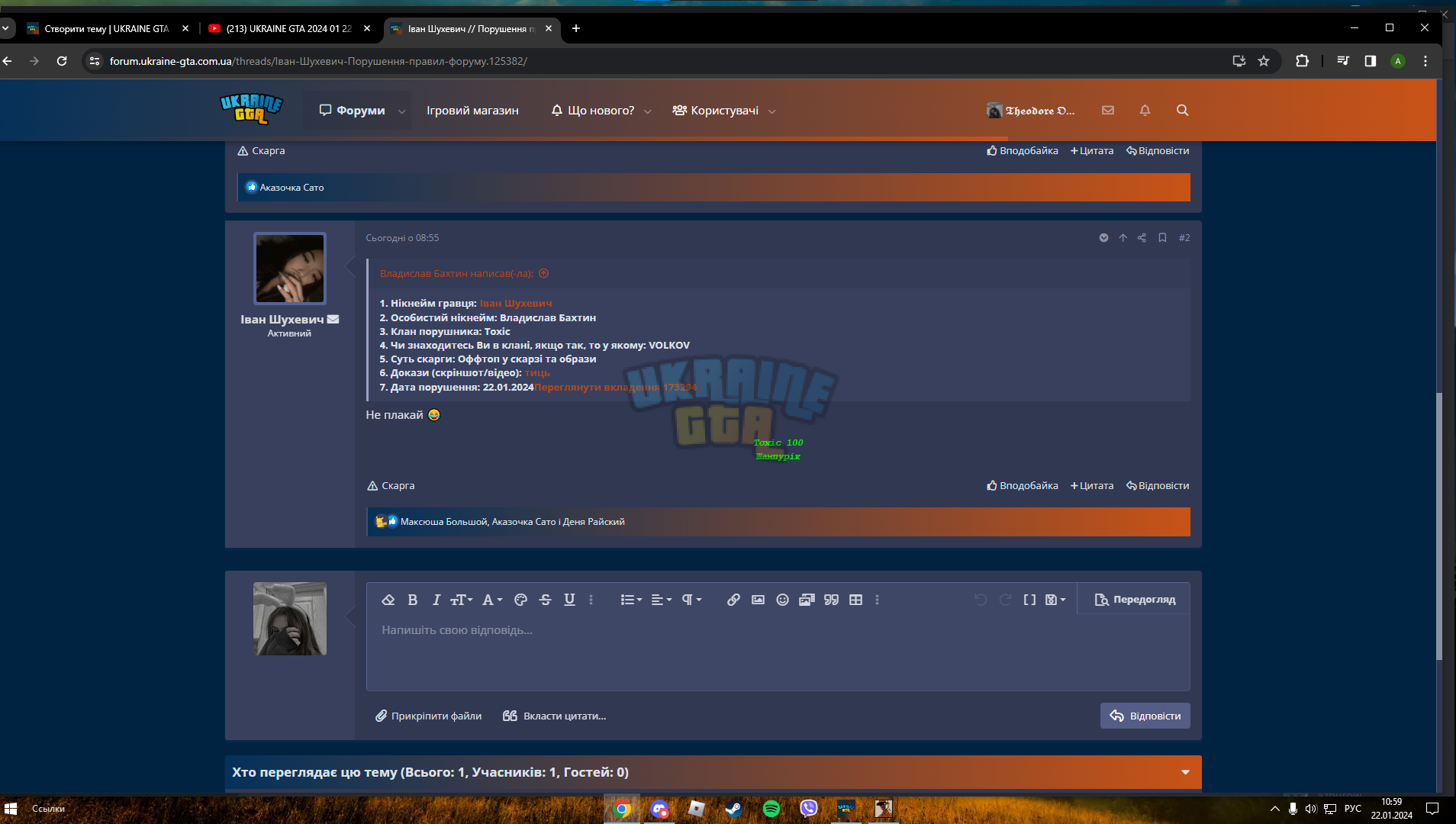Expand Хто переглядає цю тему section
This screenshot has width=1456, height=824.
tap(1185, 772)
